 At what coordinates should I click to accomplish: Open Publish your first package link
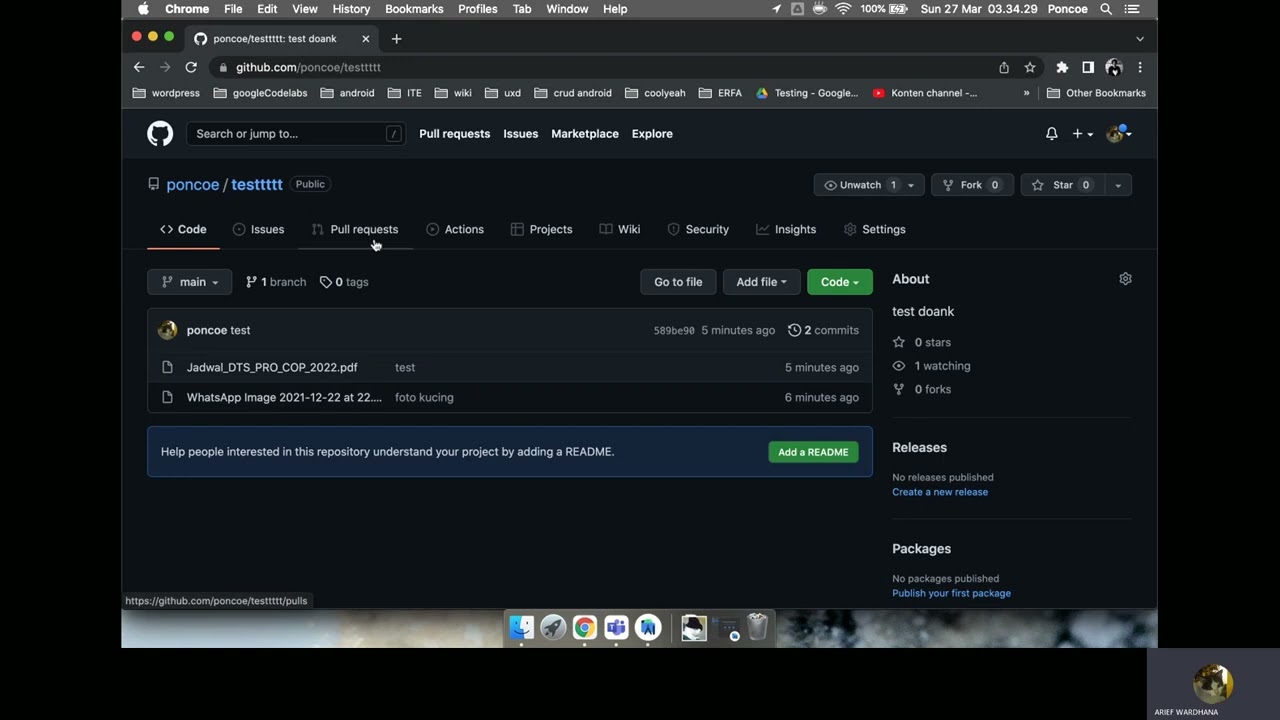click(951, 593)
